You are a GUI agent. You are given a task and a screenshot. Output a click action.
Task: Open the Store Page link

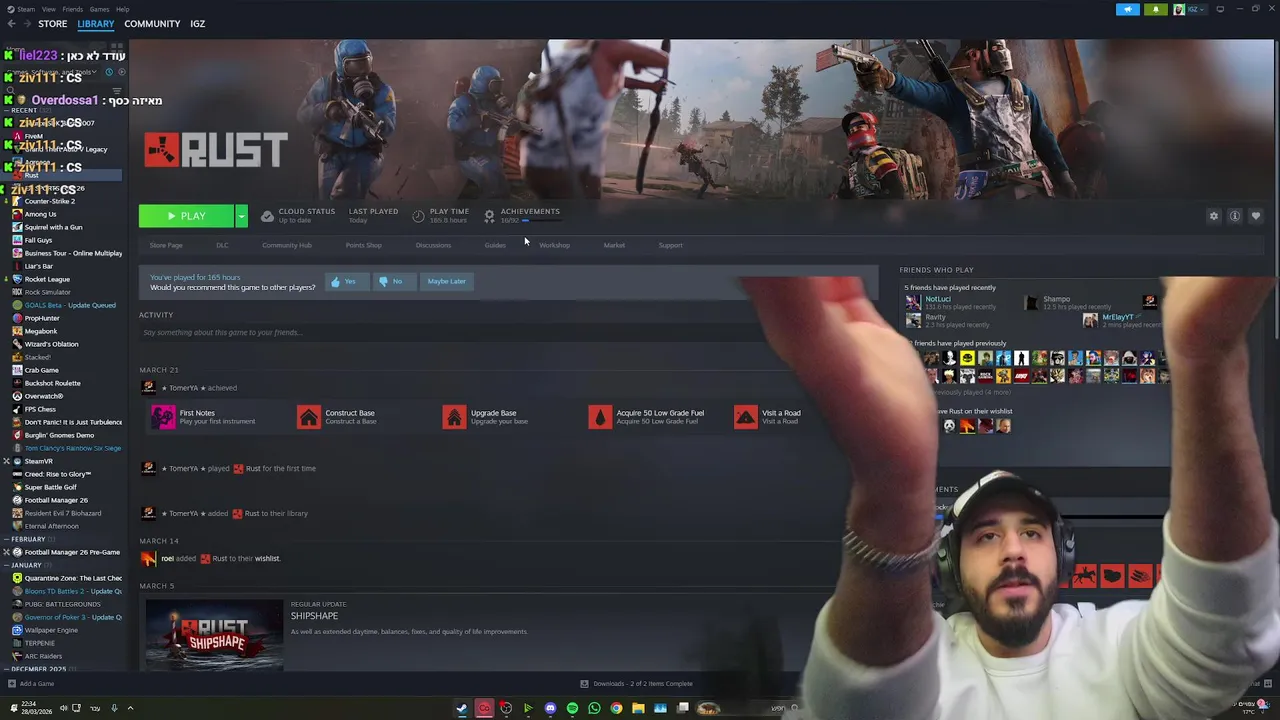166,245
